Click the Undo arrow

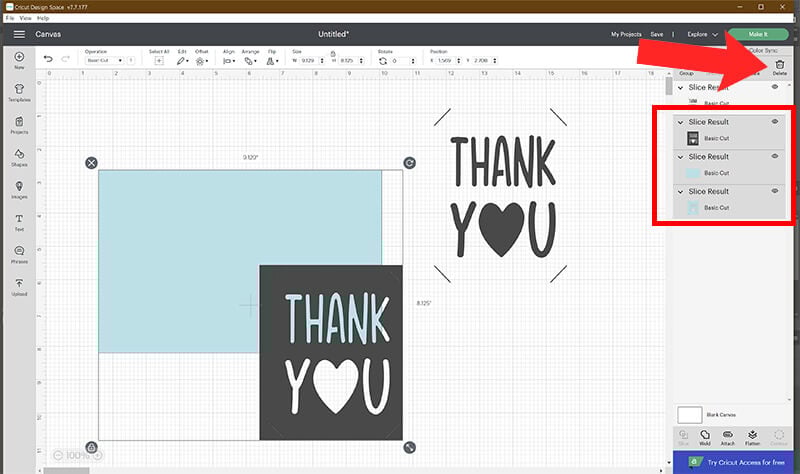(x=48, y=59)
